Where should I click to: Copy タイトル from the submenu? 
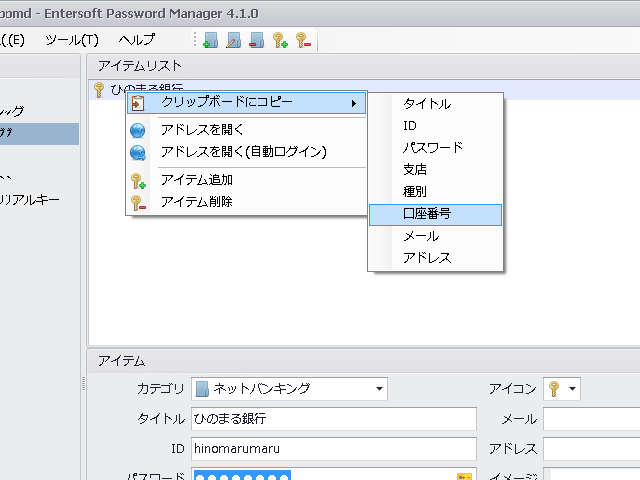coord(435,104)
